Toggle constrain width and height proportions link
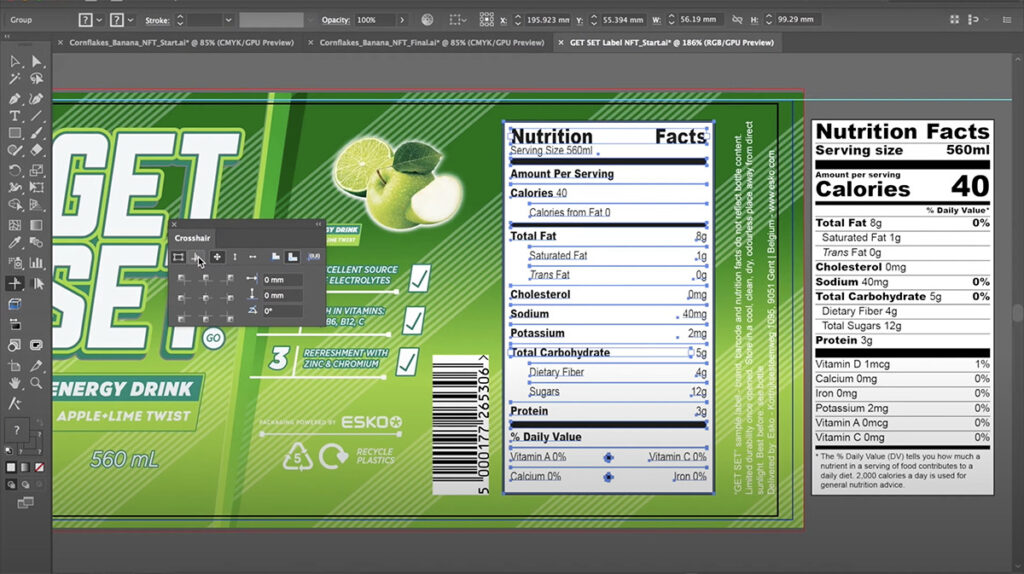 click(737, 20)
